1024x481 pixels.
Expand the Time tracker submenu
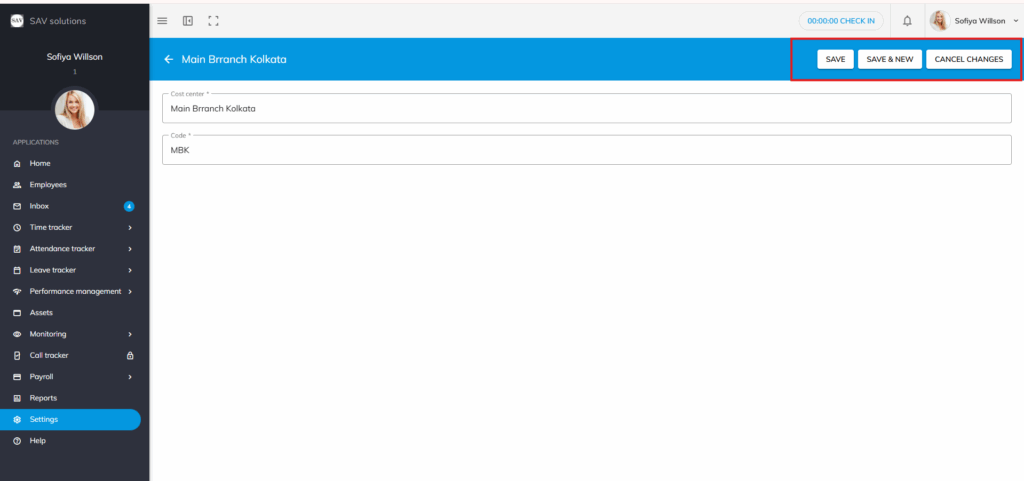[x=130, y=228]
